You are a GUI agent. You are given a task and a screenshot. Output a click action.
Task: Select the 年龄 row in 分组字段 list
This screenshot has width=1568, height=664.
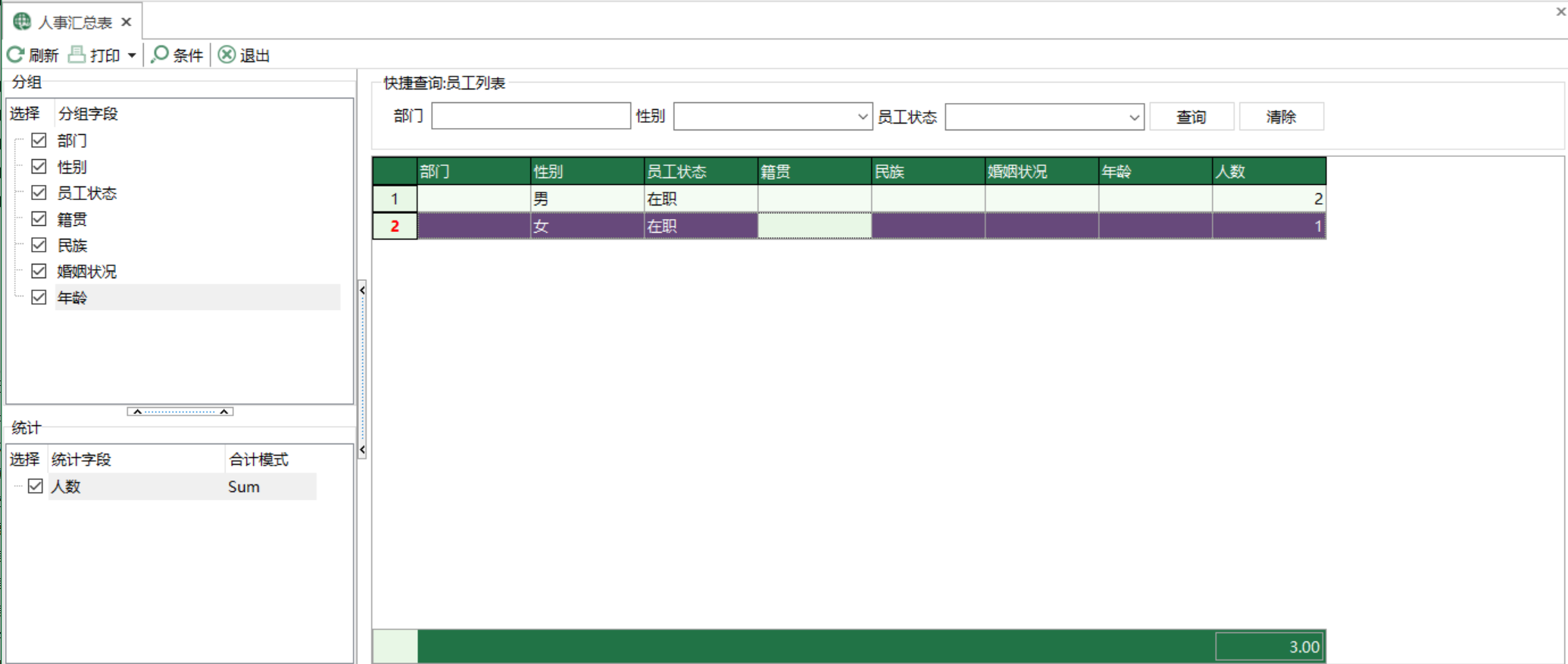(198, 297)
